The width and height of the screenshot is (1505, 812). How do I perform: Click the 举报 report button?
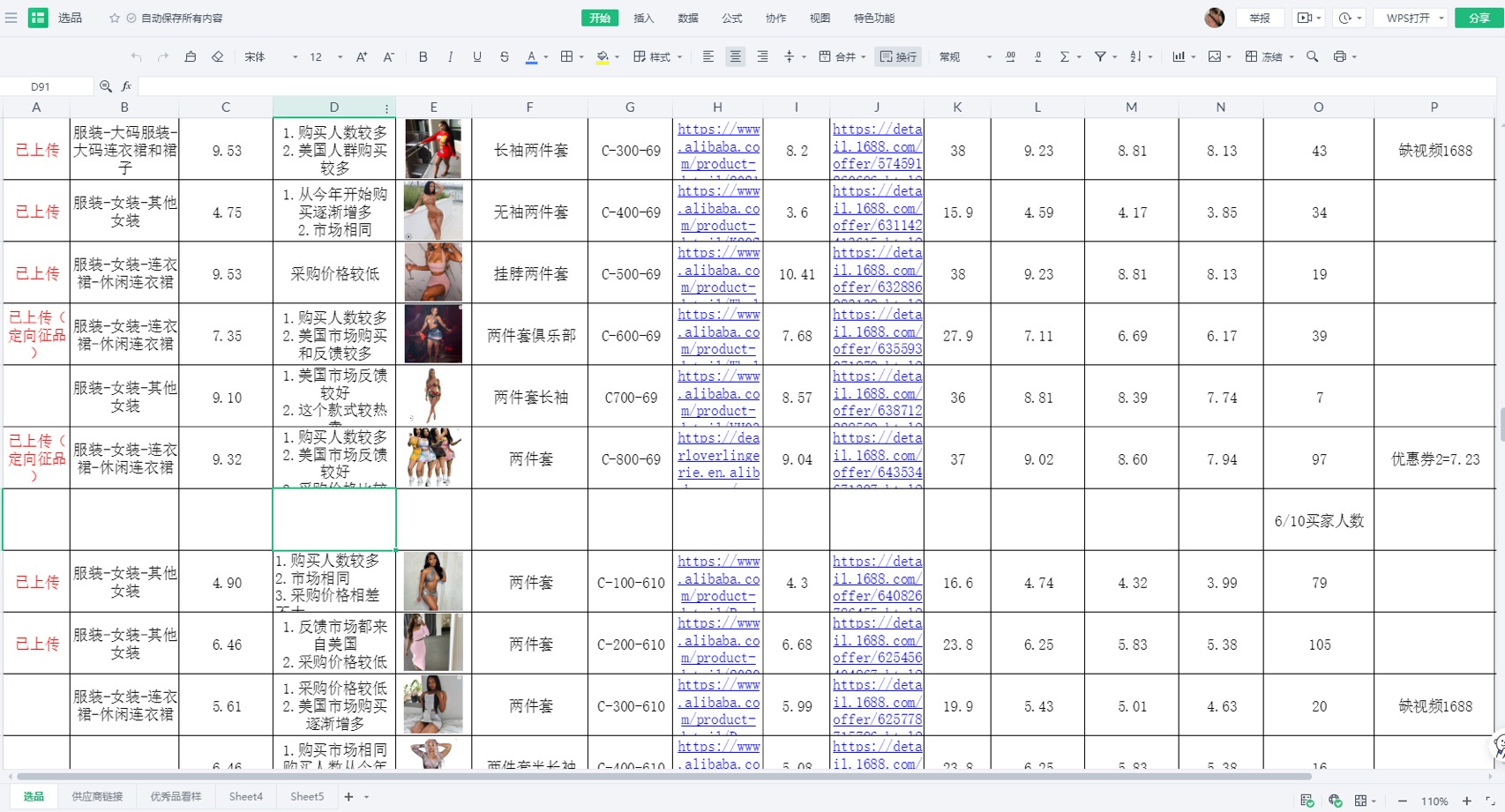coord(1260,18)
